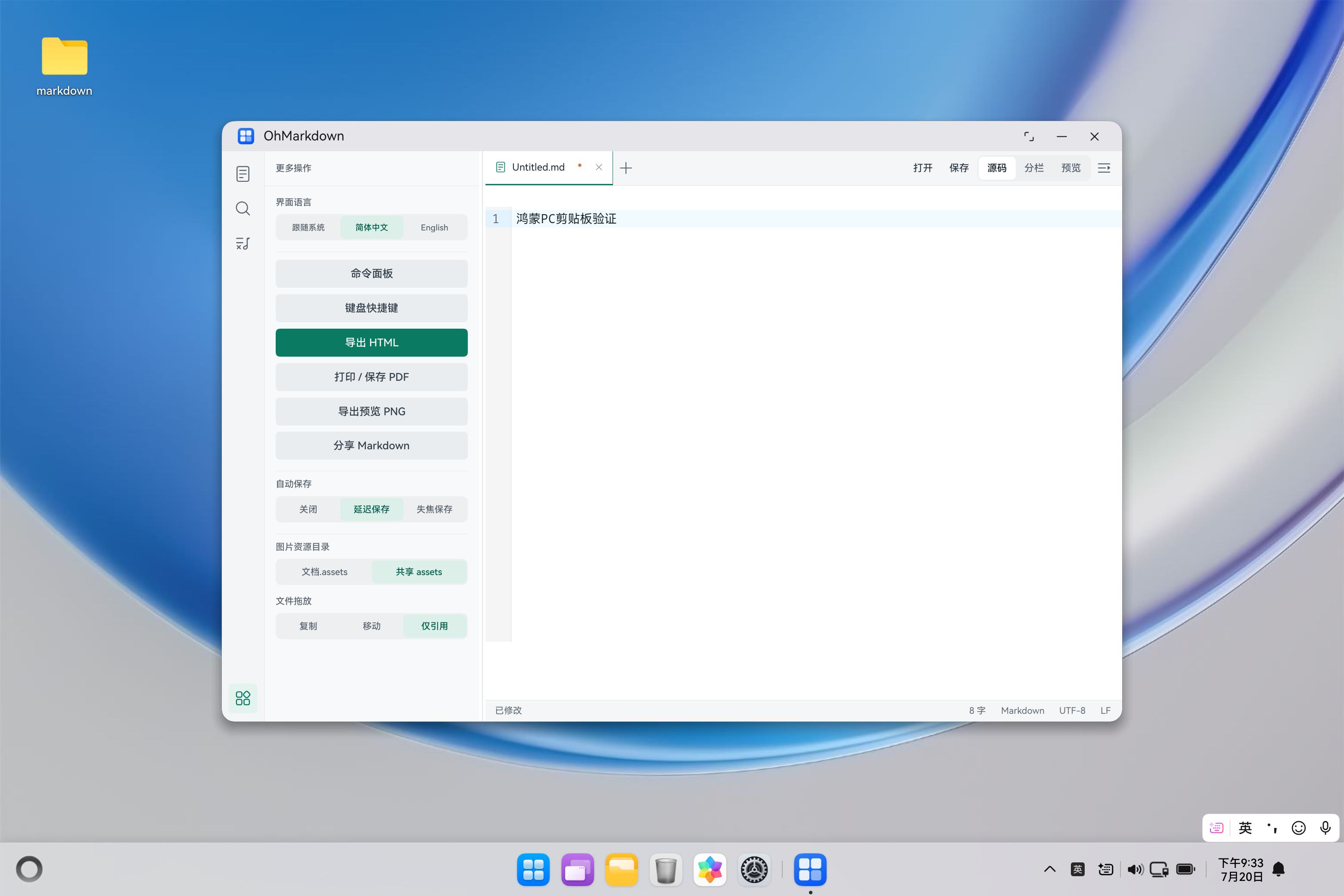This screenshot has width=1344, height=896.
Task: Click the more operations grid icon
Action: pyautogui.click(x=243, y=698)
